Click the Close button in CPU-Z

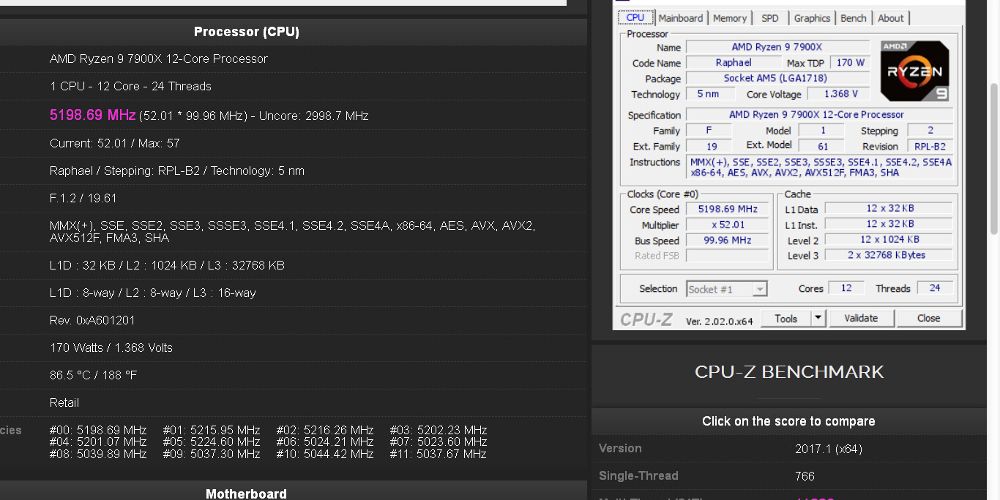coord(929,318)
